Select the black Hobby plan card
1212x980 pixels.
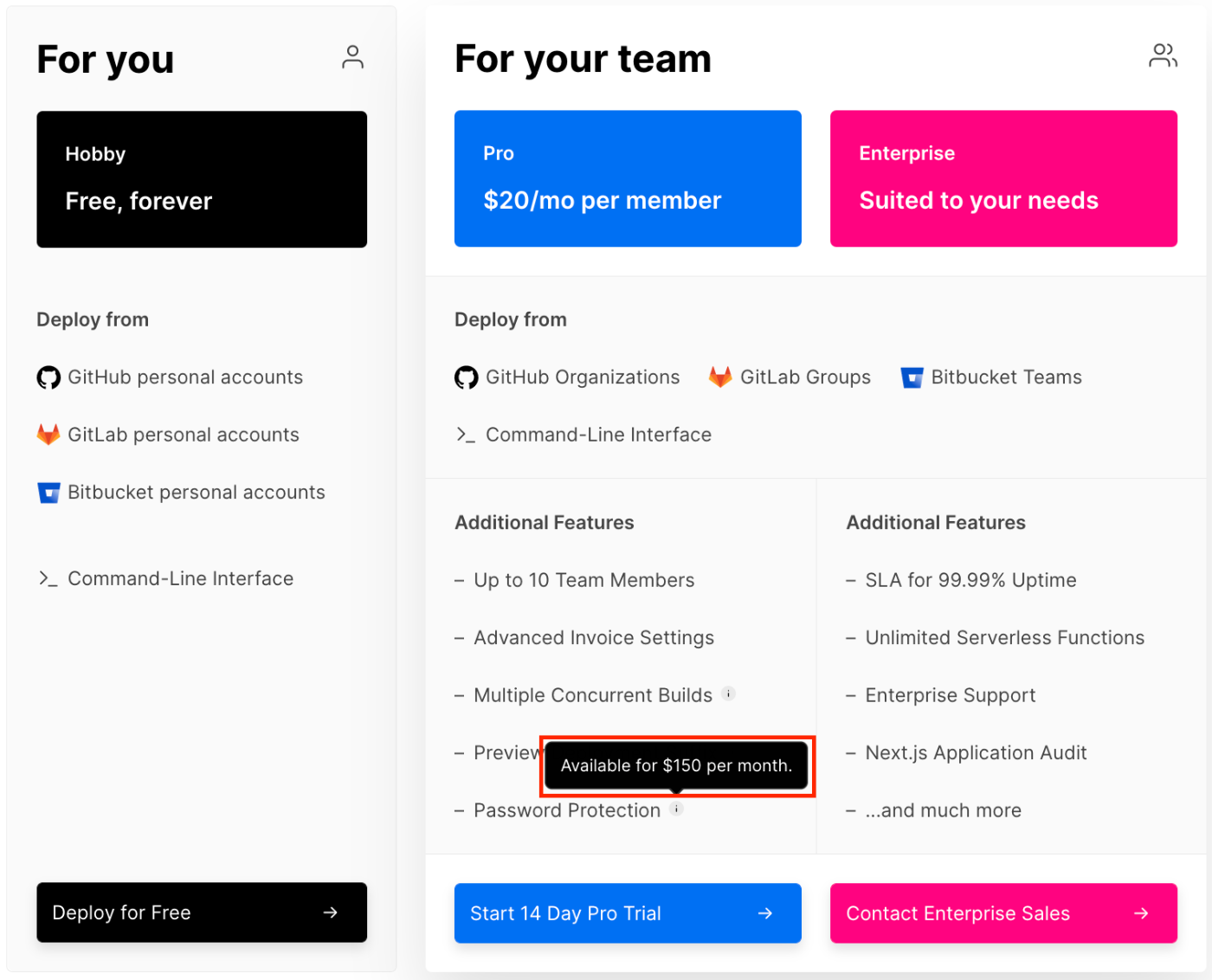pyautogui.click(x=202, y=179)
